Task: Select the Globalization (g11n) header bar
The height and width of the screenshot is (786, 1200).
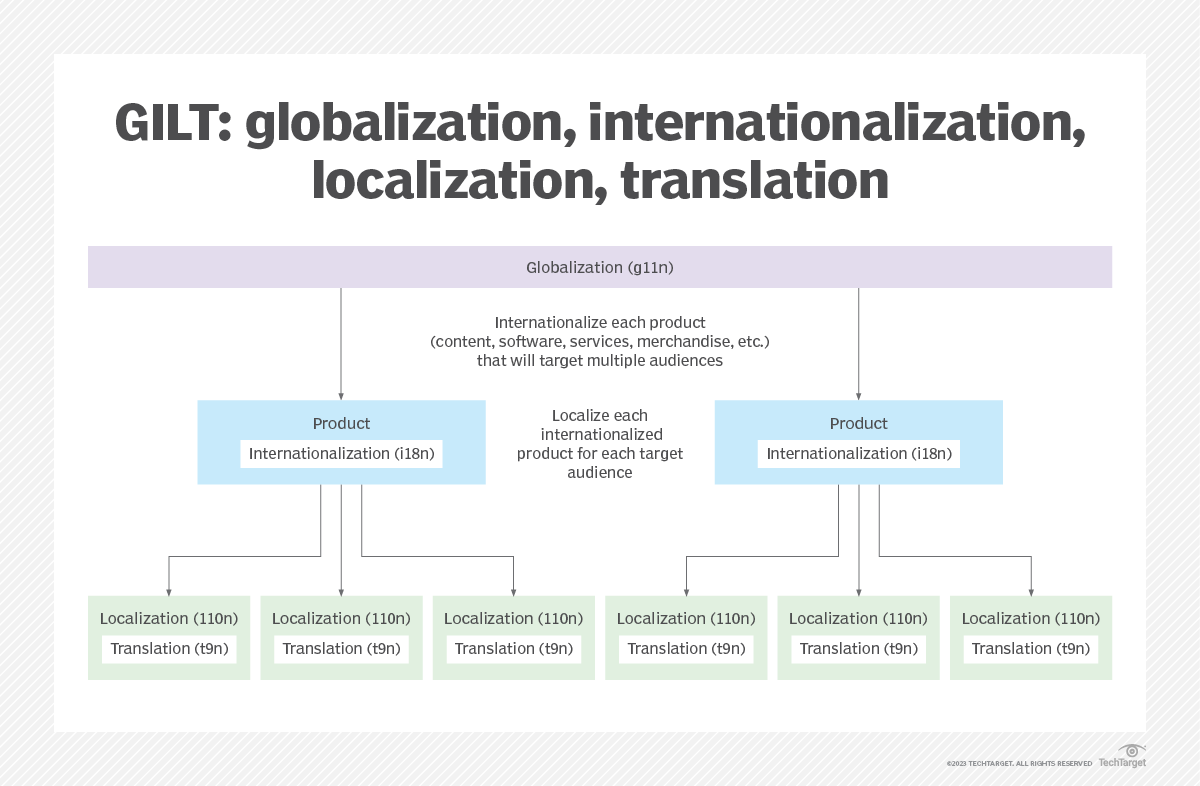Action: point(600,267)
